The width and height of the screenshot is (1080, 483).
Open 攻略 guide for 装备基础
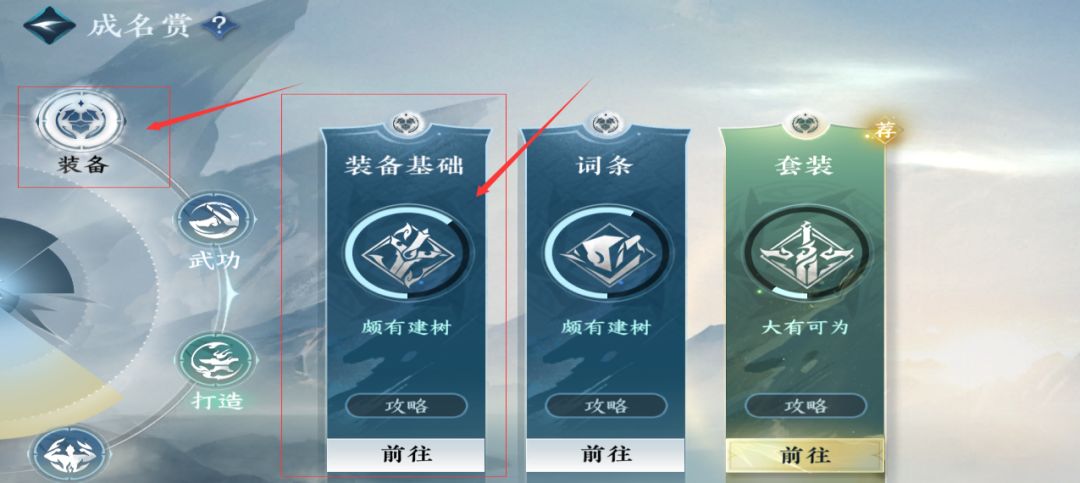click(x=406, y=405)
